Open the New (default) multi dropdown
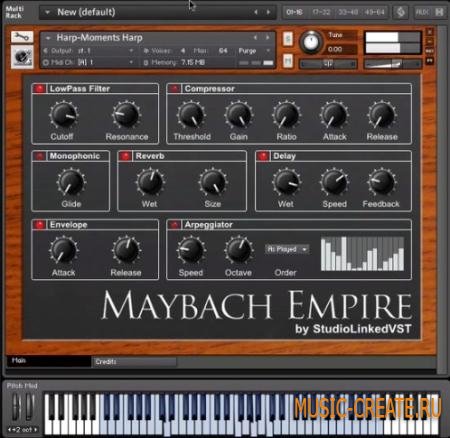This screenshot has height=438, width=450. (47, 12)
